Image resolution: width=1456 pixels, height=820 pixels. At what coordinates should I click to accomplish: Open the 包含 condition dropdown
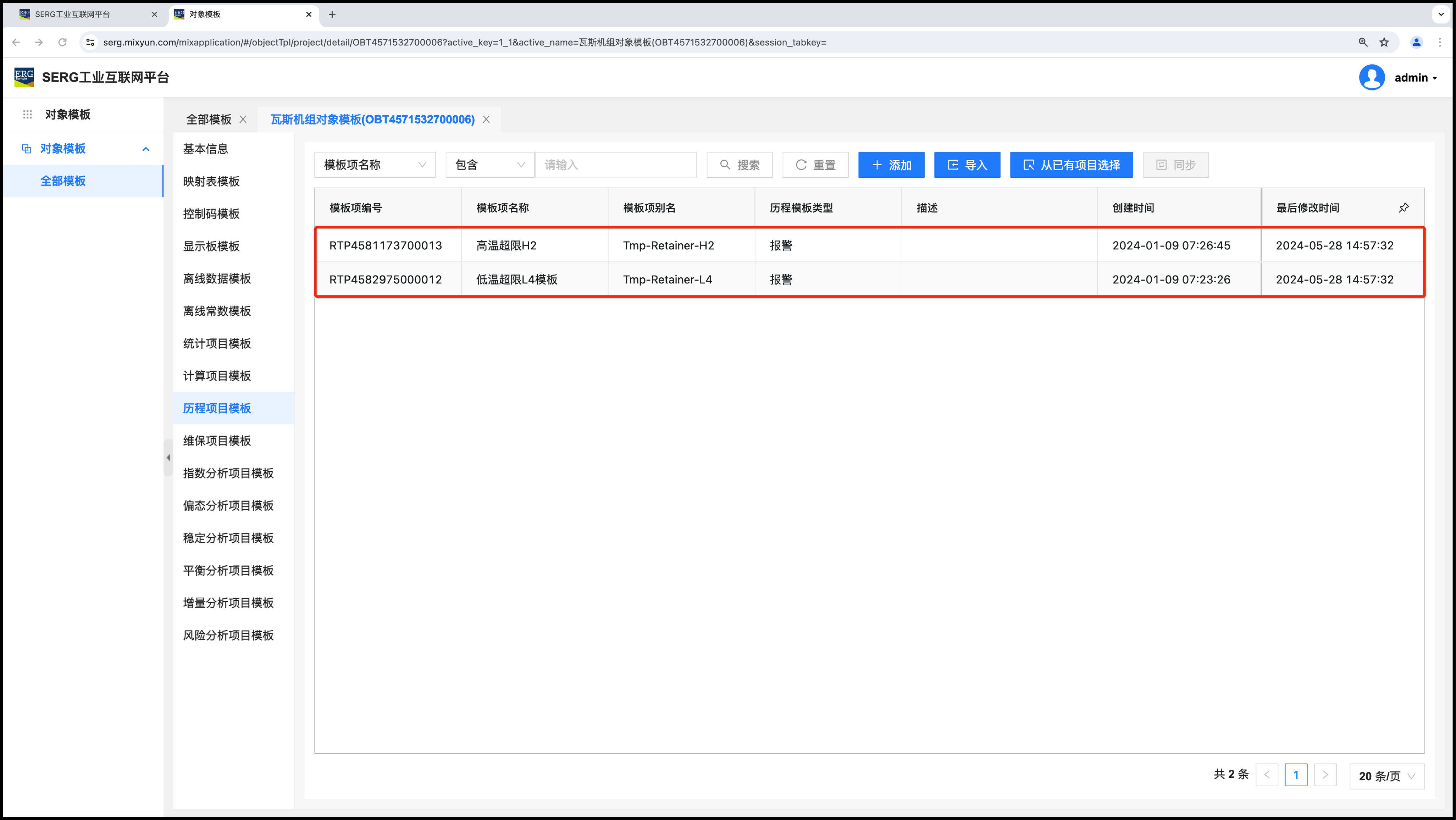click(489, 165)
